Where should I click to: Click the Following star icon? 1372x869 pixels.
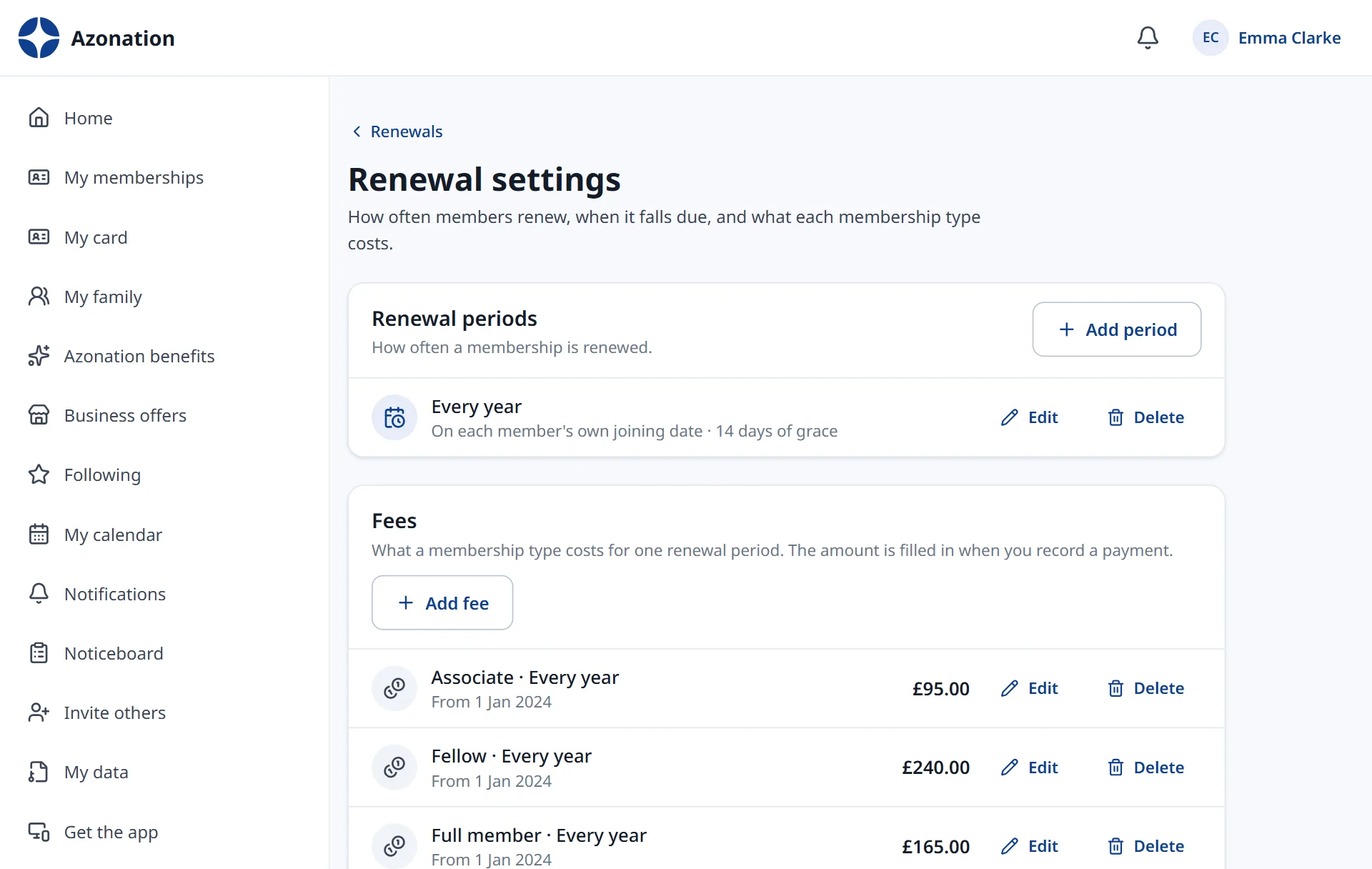(x=39, y=475)
